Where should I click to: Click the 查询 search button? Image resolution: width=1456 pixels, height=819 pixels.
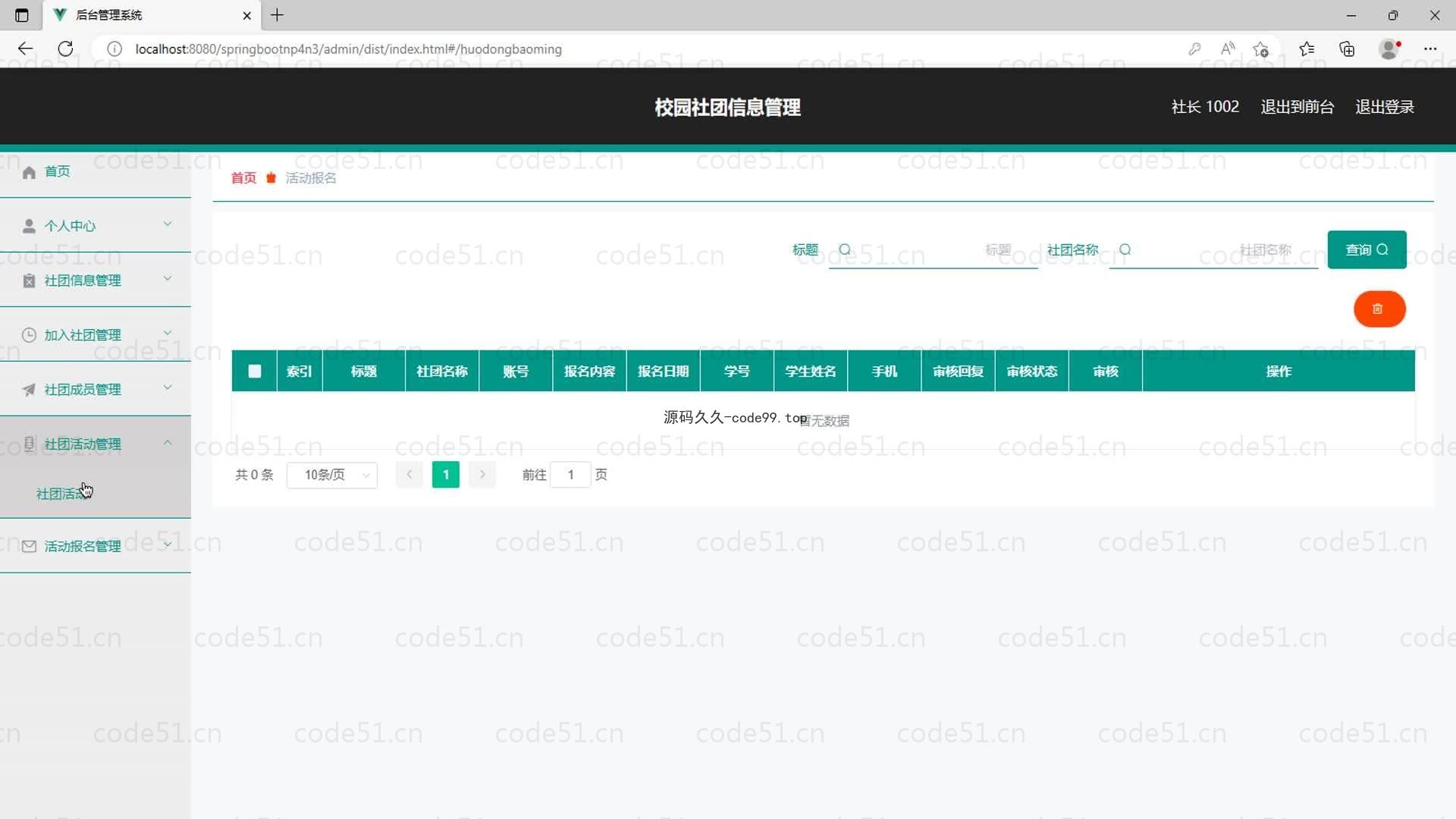(x=1367, y=249)
